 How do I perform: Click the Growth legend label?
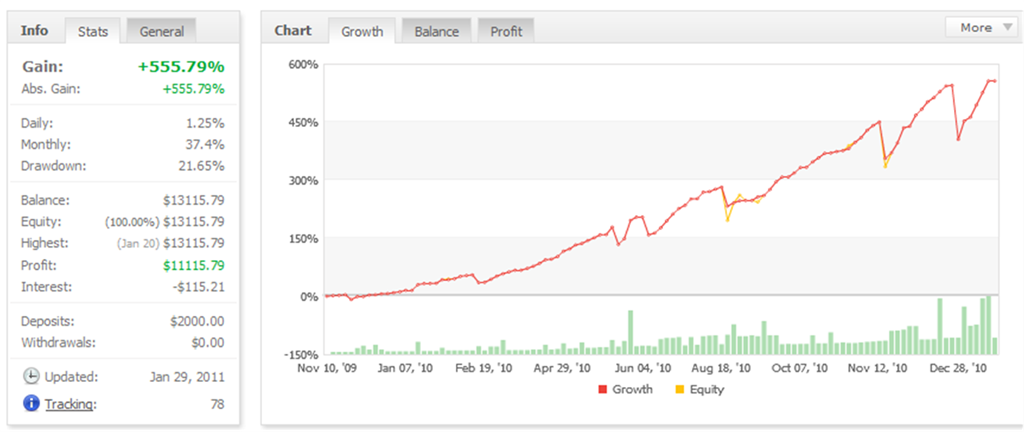(x=633, y=390)
